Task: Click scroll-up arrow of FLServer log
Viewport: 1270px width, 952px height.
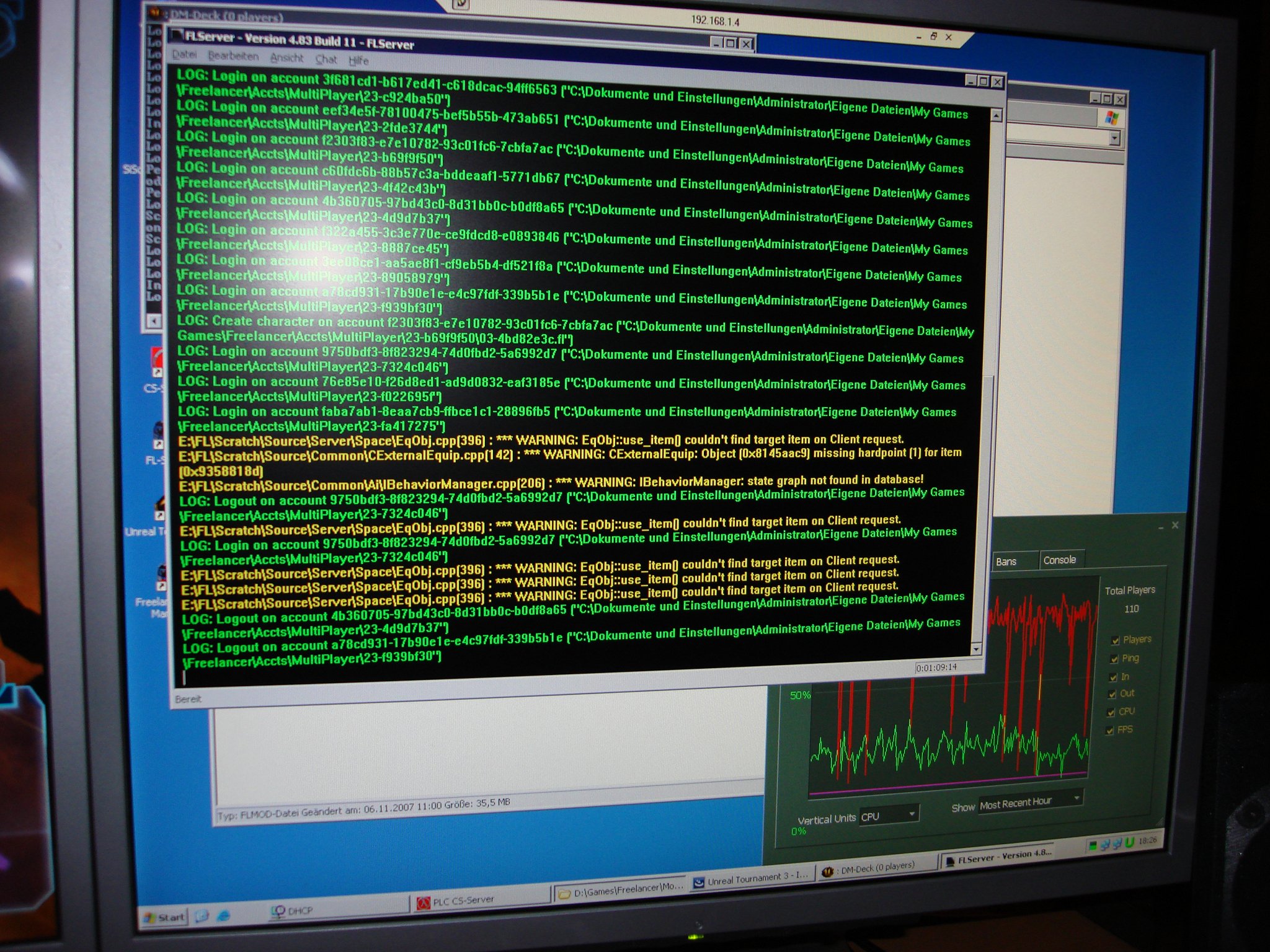Action: (x=996, y=115)
